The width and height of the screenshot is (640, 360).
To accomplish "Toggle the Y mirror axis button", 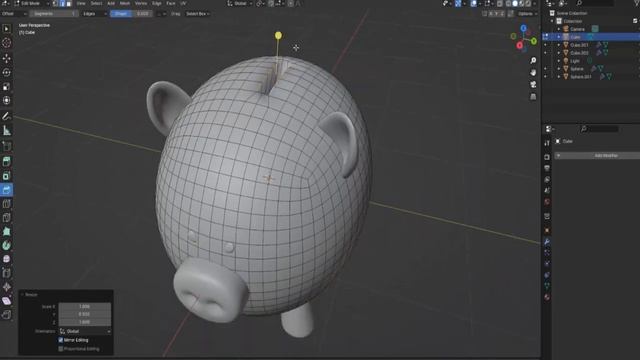I will coord(496,14).
